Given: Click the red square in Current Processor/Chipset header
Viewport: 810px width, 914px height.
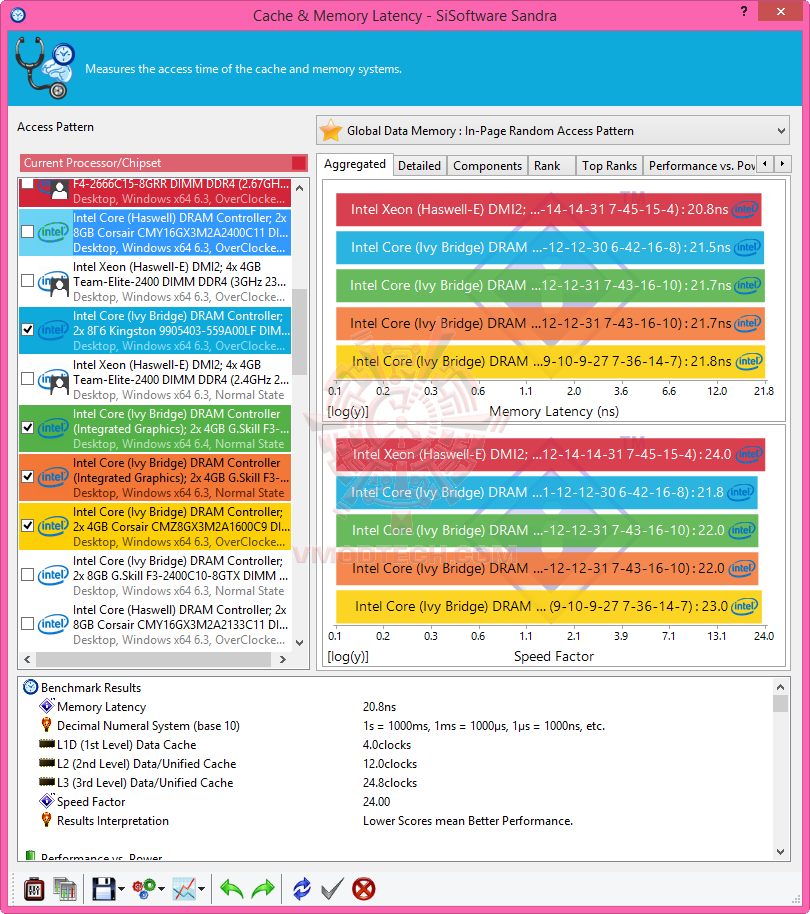Looking at the screenshot, I should 298,163.
